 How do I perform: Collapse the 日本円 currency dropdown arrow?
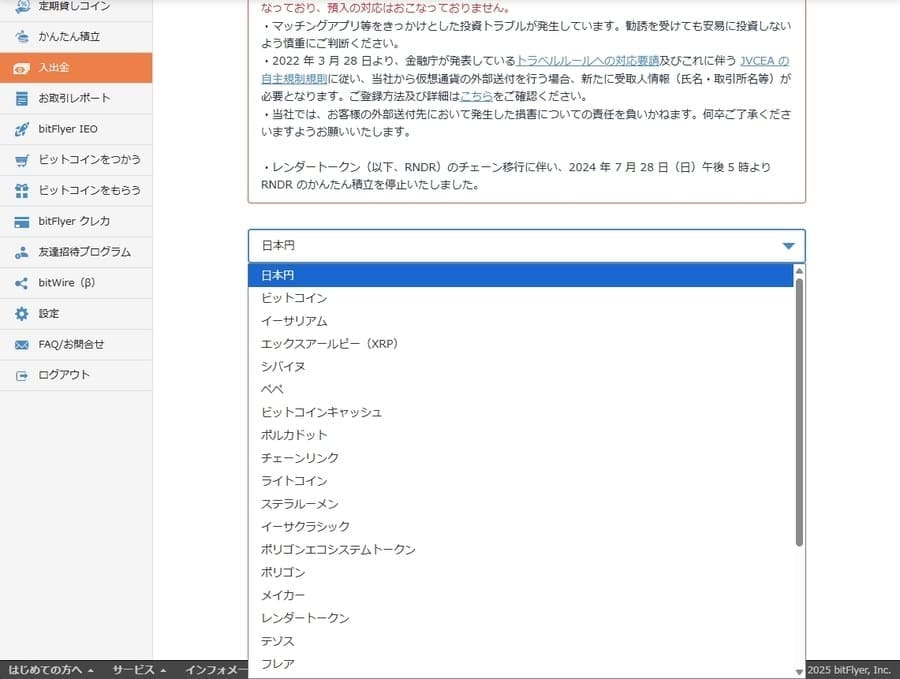pyautogui.click(x=788, y=246)
